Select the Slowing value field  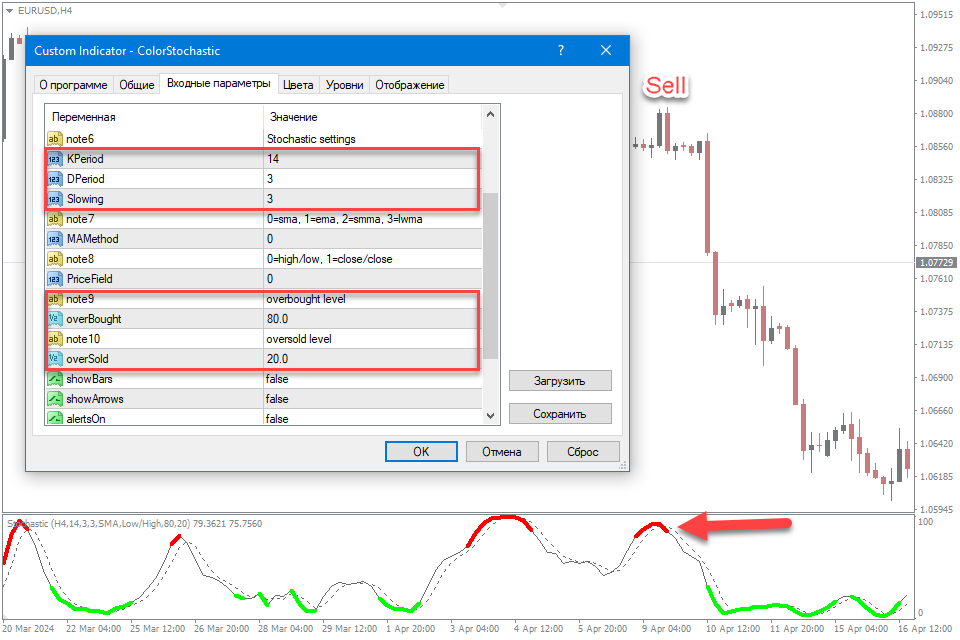coord(370,199)
